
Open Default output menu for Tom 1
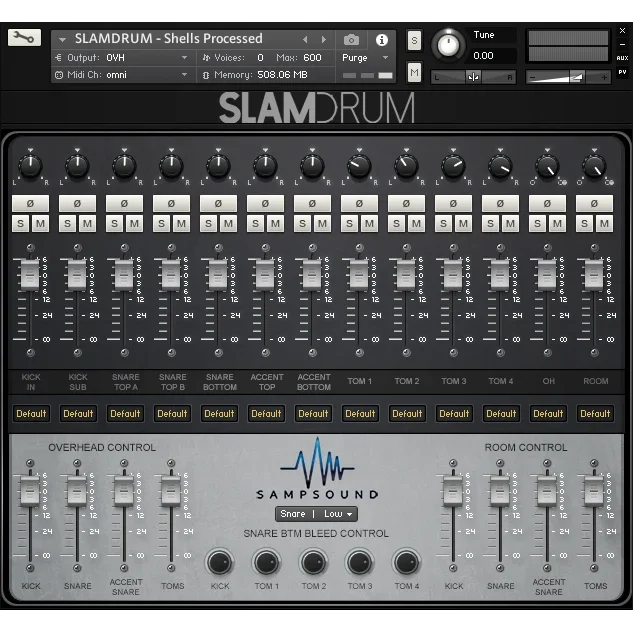[x=360, y=414]
